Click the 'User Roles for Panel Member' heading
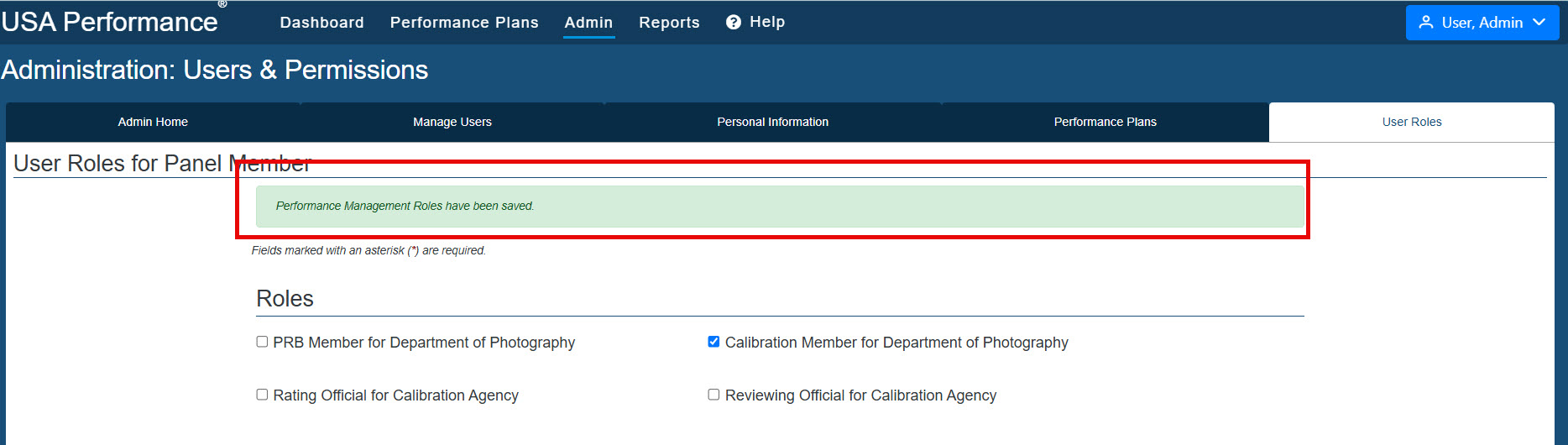The image size is (1568, 445). (x=162, y=163)
